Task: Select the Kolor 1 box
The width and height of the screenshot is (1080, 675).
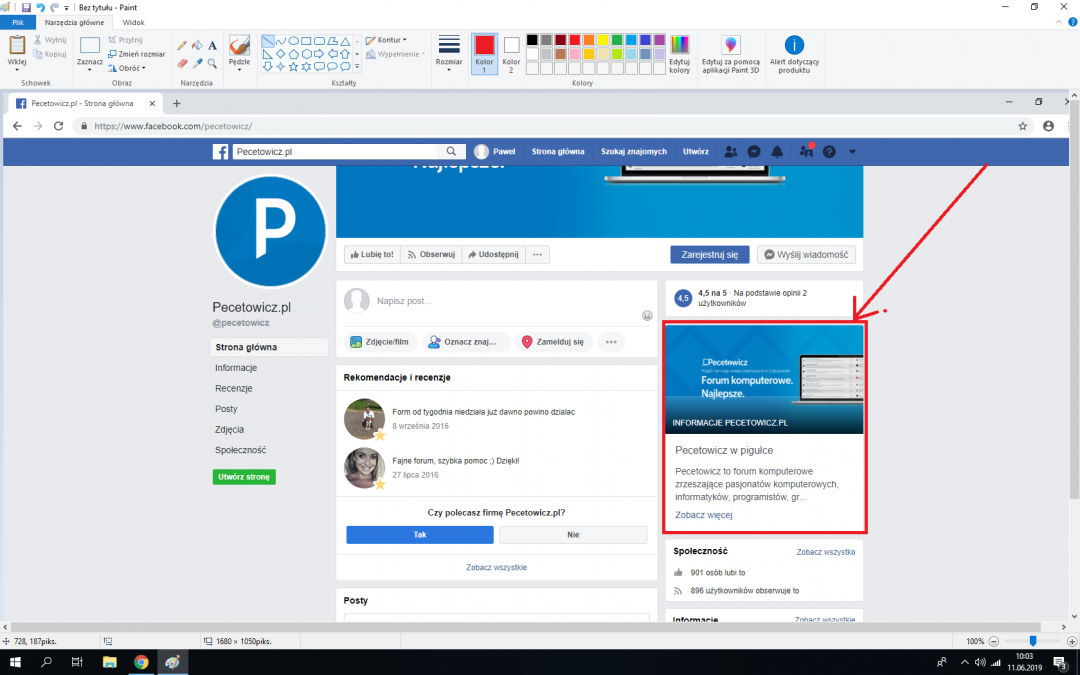Action: [484, 54]
